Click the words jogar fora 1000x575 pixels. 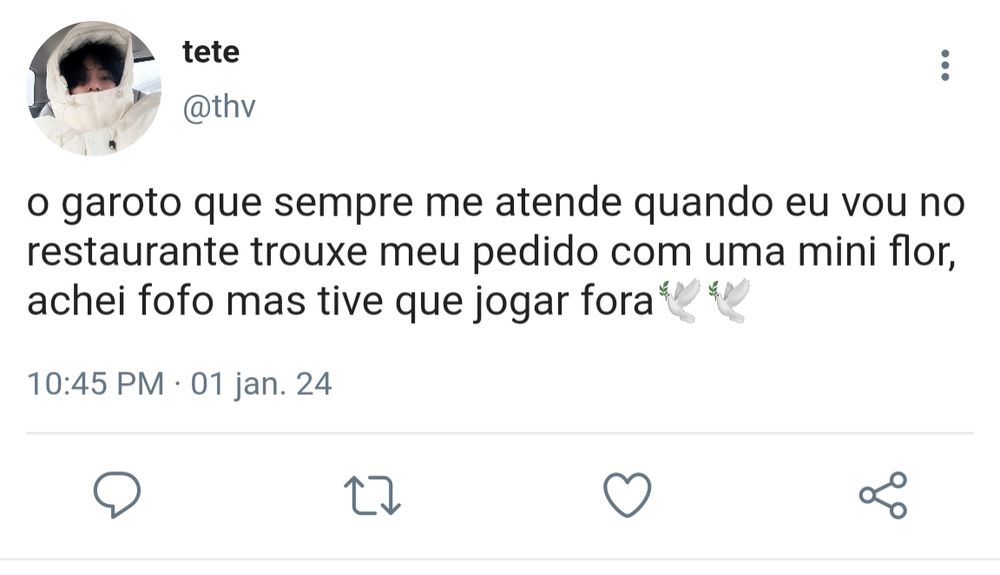click(x=564, y=301)
